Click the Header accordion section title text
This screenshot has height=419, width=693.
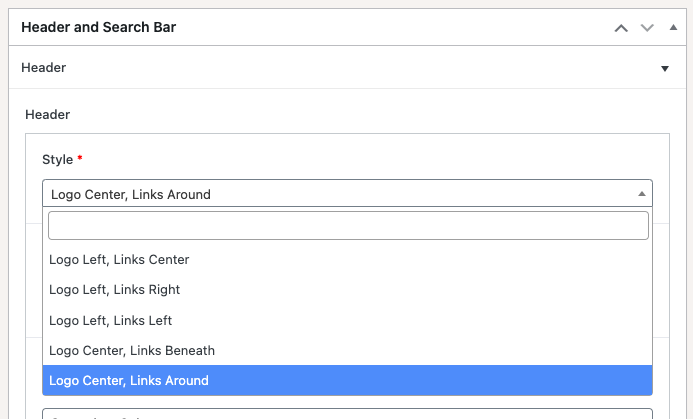click(43, 68)
